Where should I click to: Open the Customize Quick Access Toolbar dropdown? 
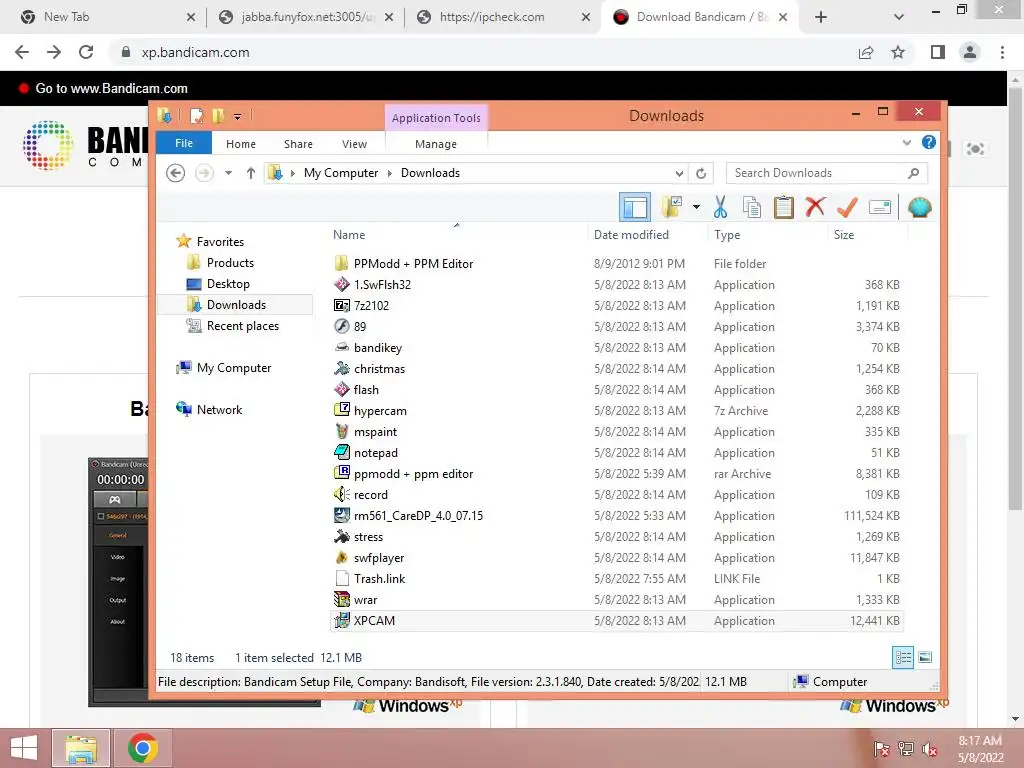[x=237, y=117]
